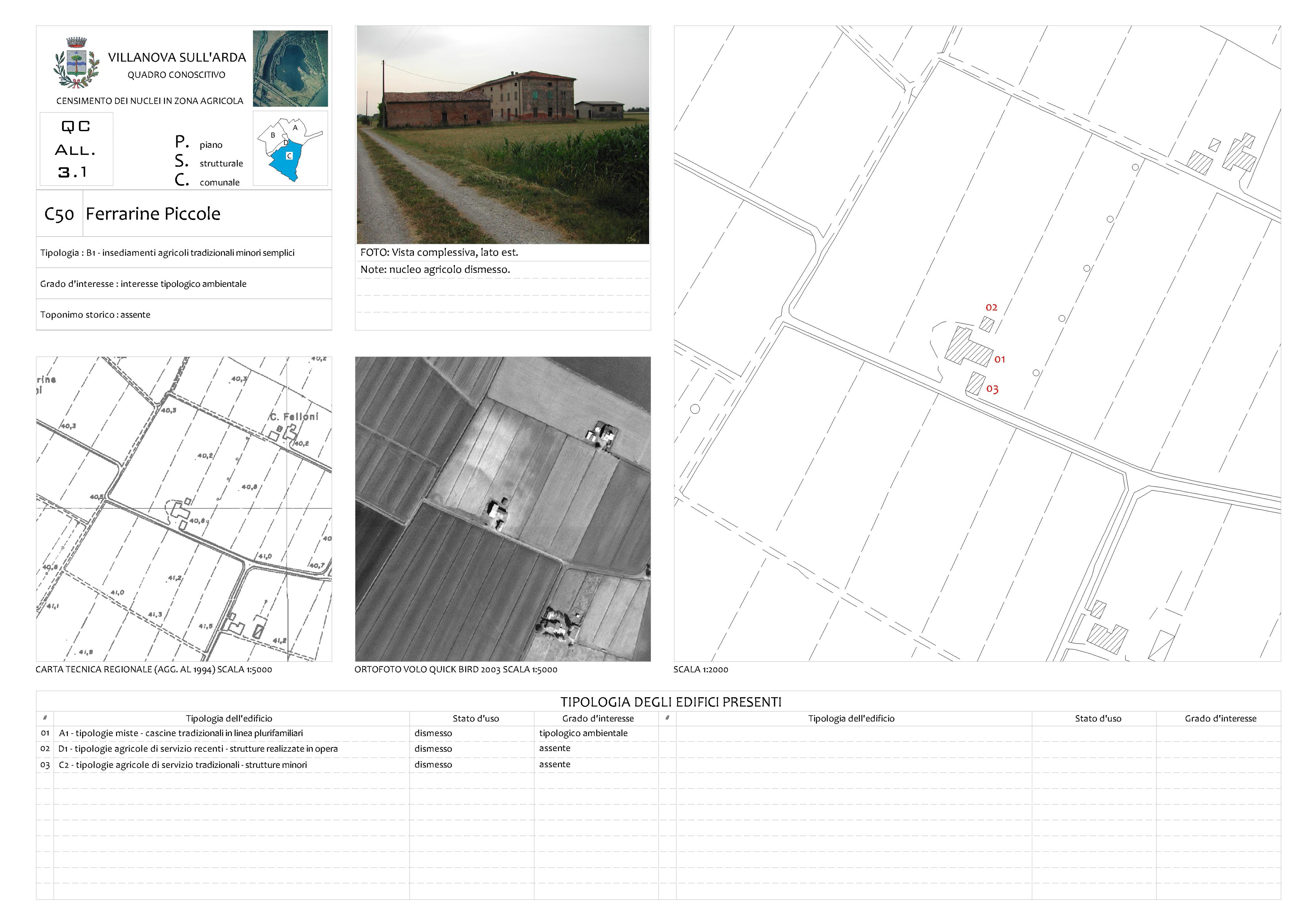Click the right 'Tipologia dell'edificio' column header

[851, 719]
